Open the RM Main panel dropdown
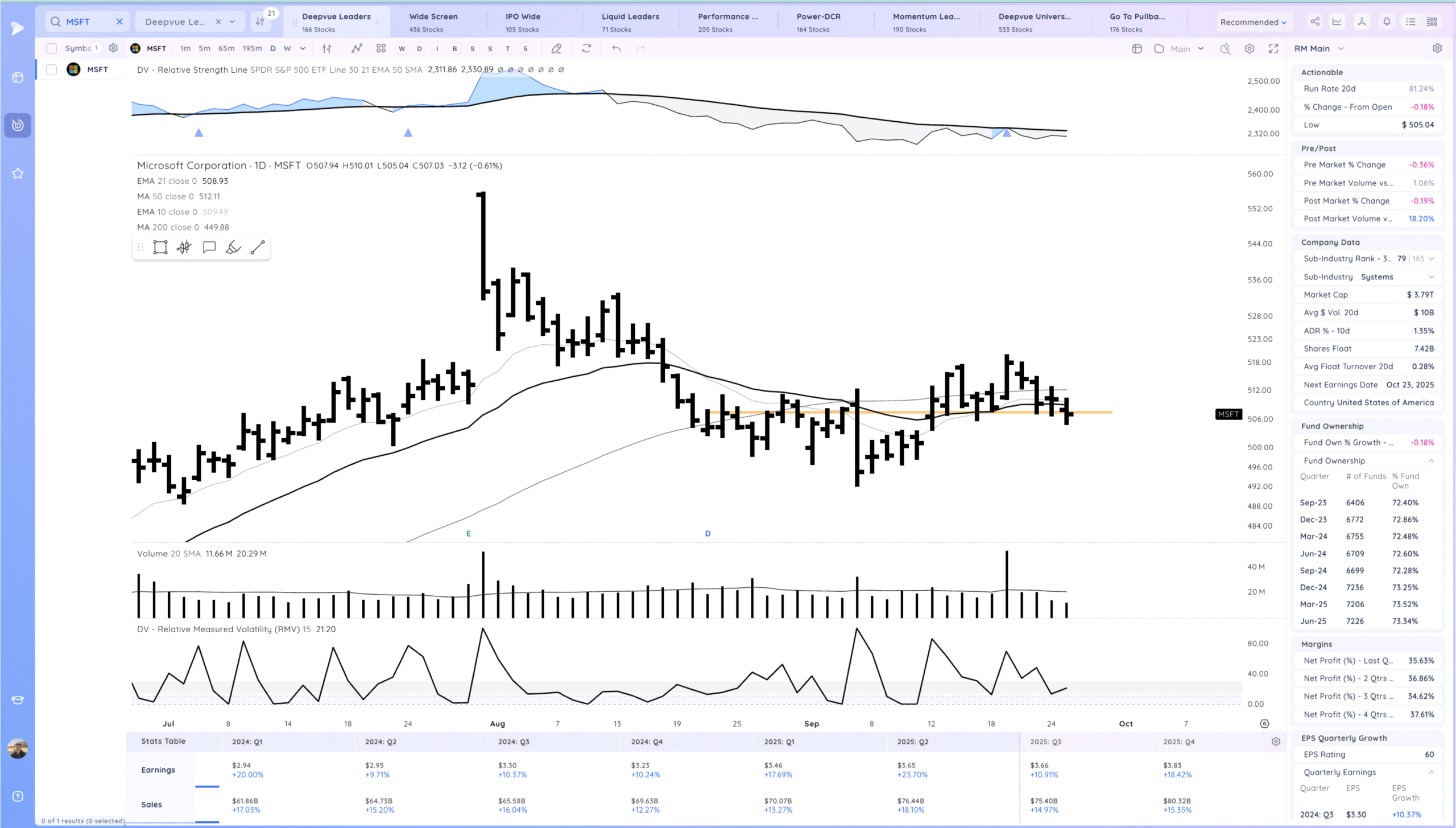The height and width of the screenshot is (828, 1456). tap(1341, 48)
